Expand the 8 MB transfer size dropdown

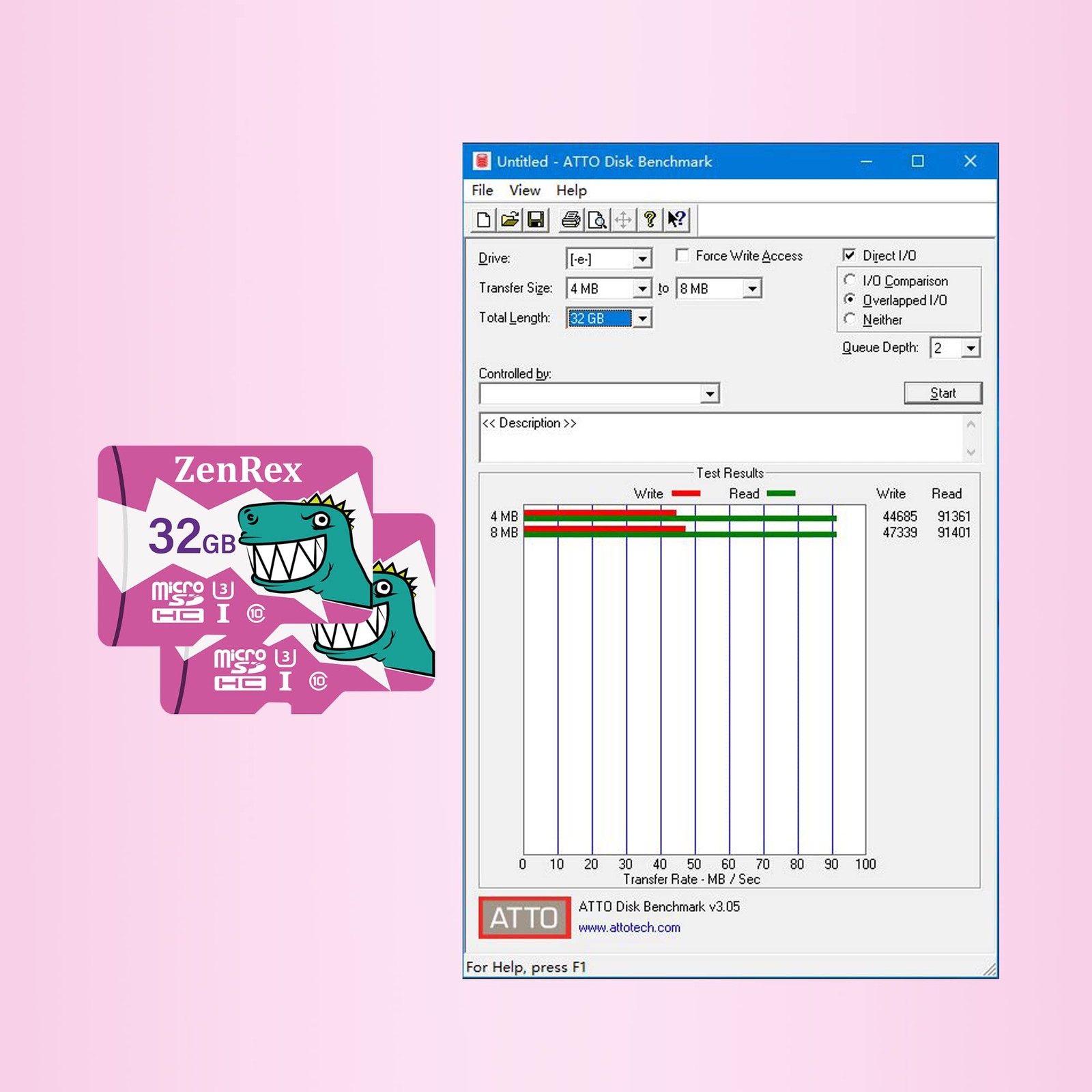(752, 289)
